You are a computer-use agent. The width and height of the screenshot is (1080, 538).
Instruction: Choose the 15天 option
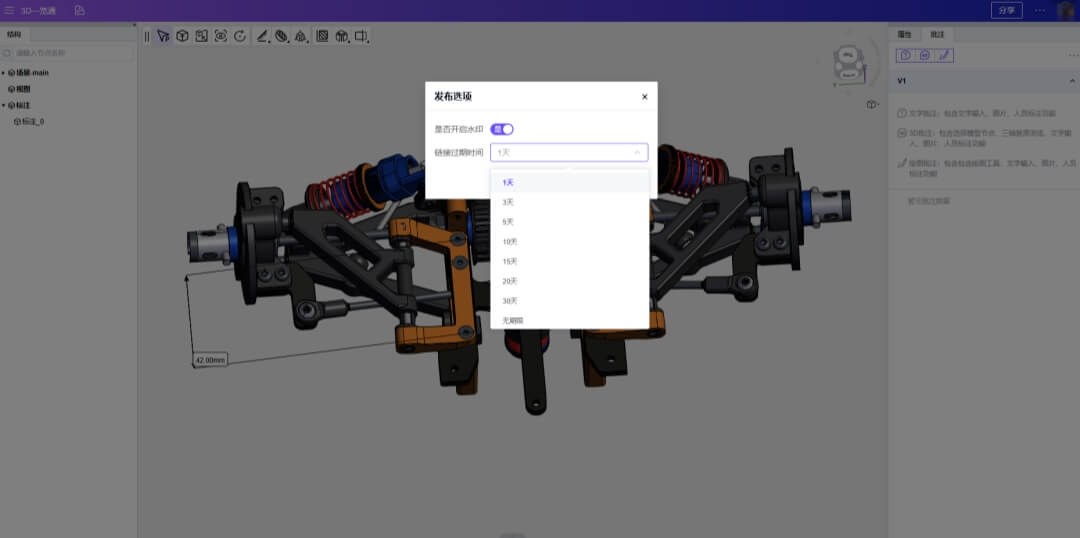pyautogui.click(x=569, y=262)
